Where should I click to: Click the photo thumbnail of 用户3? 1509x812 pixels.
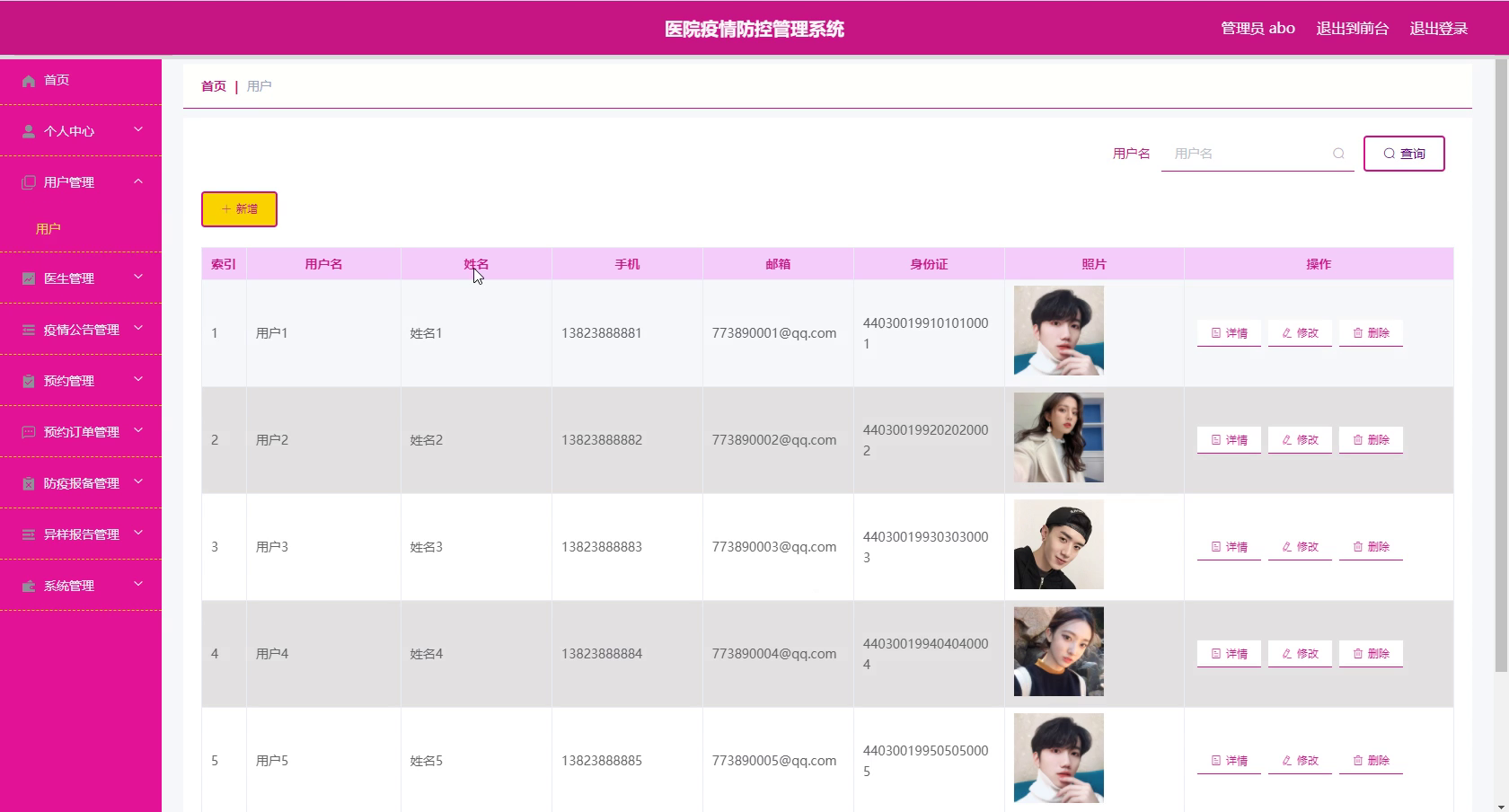1059,544
